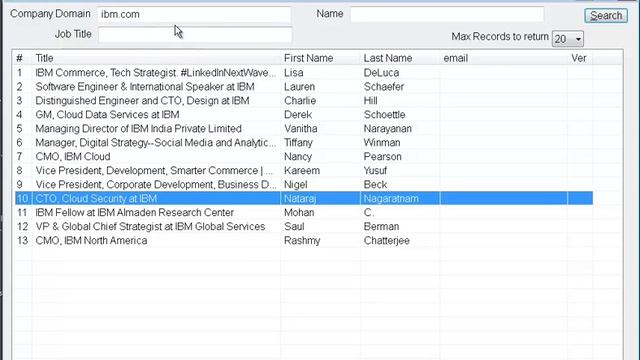The width and height of the screenshot is (640, 360).
Task: Click last name Winman
Action: [382, 142]
